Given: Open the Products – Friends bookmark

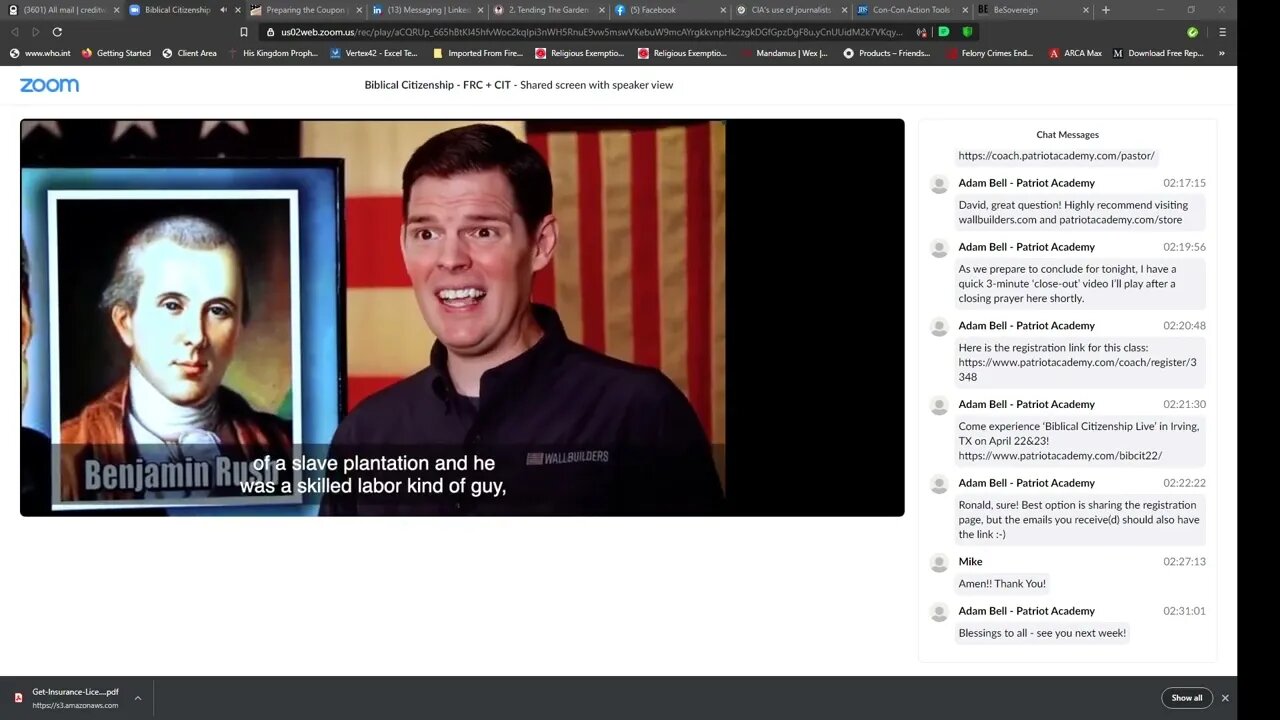Looking at the screenshot, I should pyautogui.click(x=887, y=53).
